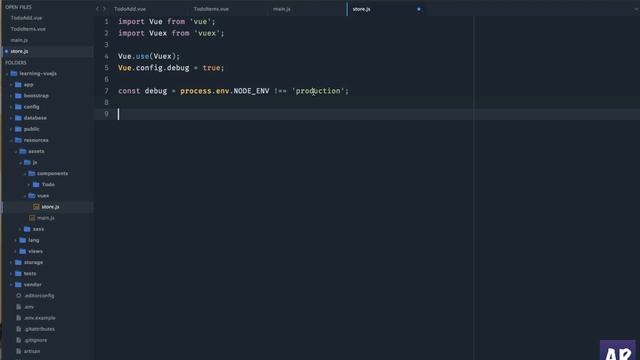Expand the Todo folder arrow
The height and width of the screenshot is (360, 640).
[x=29, y=184]
